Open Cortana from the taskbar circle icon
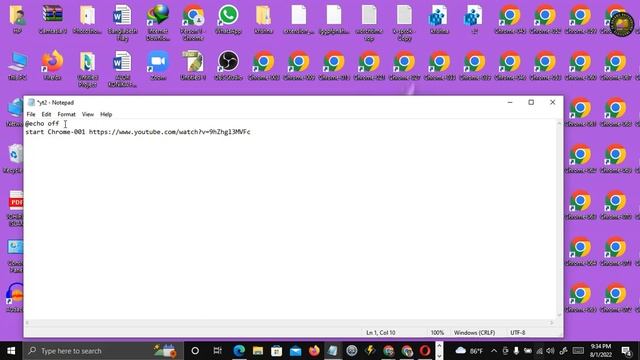 [x=195, y=351]
